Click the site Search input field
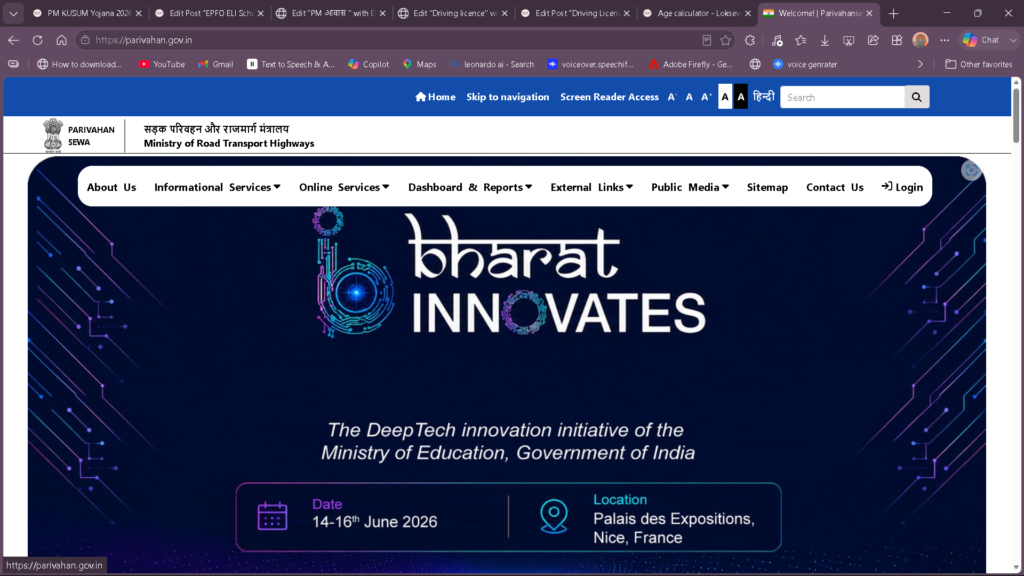This screenshot has height=576, width=1024. click(842, 97)
